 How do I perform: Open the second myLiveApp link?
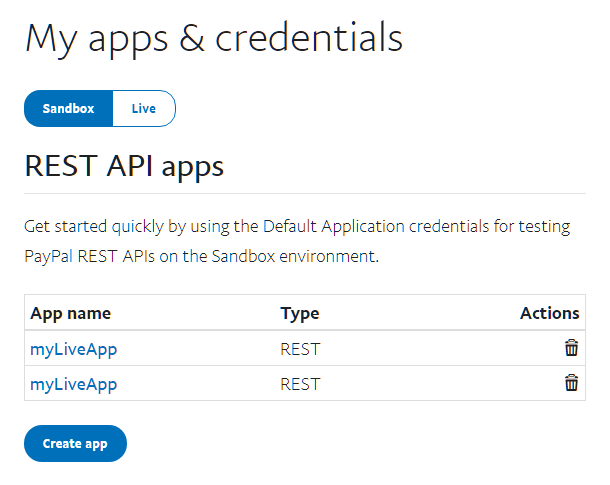74,384
